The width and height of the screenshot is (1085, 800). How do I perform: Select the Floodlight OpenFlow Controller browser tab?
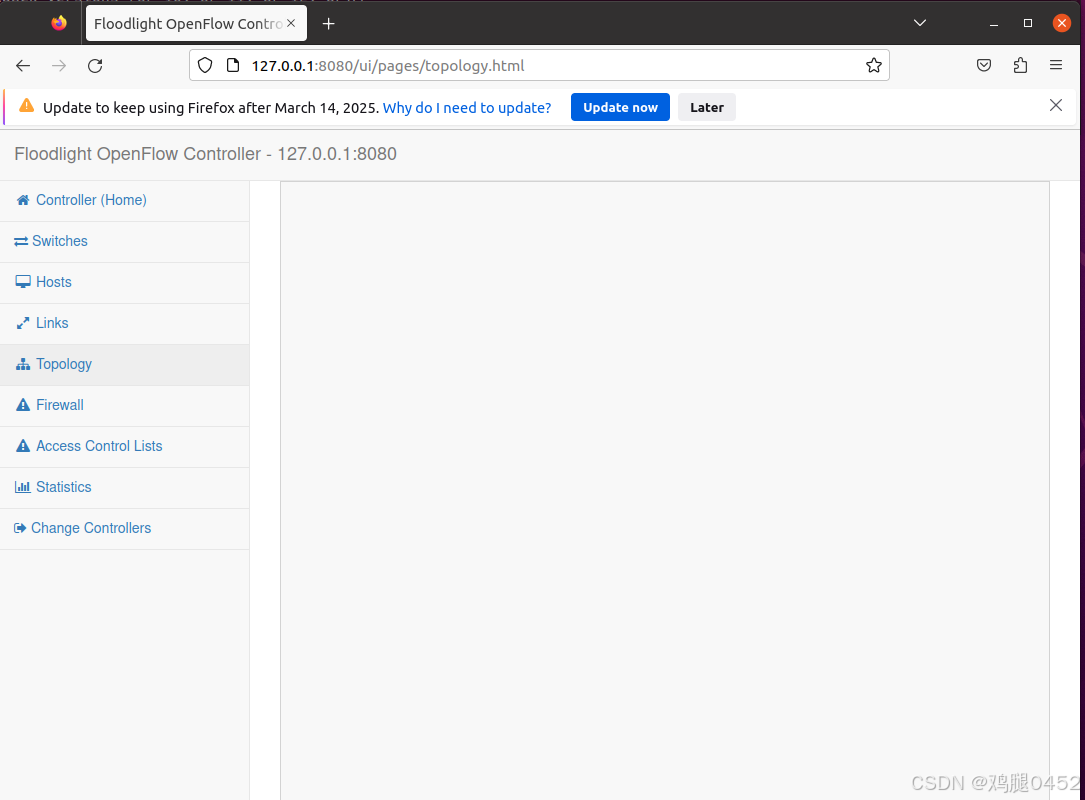[196, 24]
